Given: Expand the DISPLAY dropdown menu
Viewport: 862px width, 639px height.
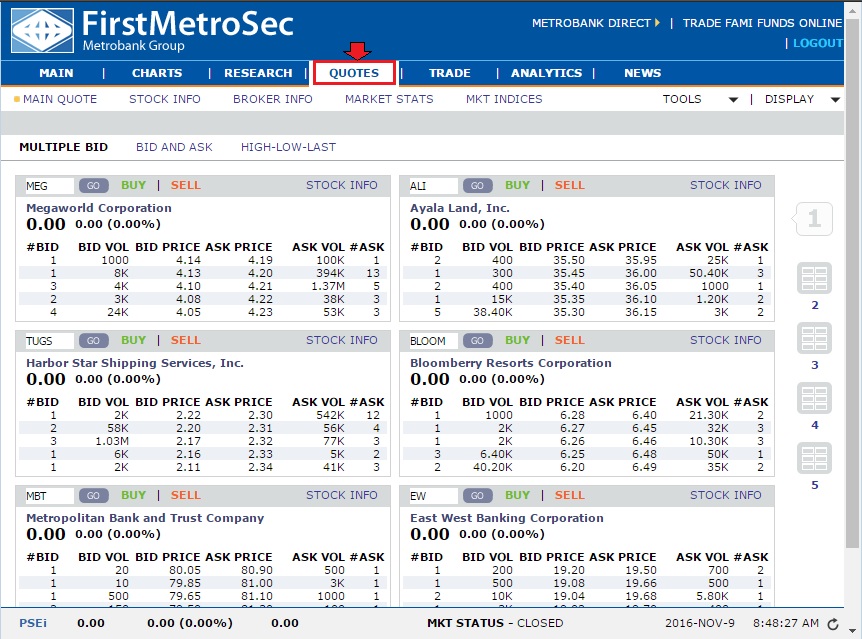Looking at the screenshot, I should (836, 99).
